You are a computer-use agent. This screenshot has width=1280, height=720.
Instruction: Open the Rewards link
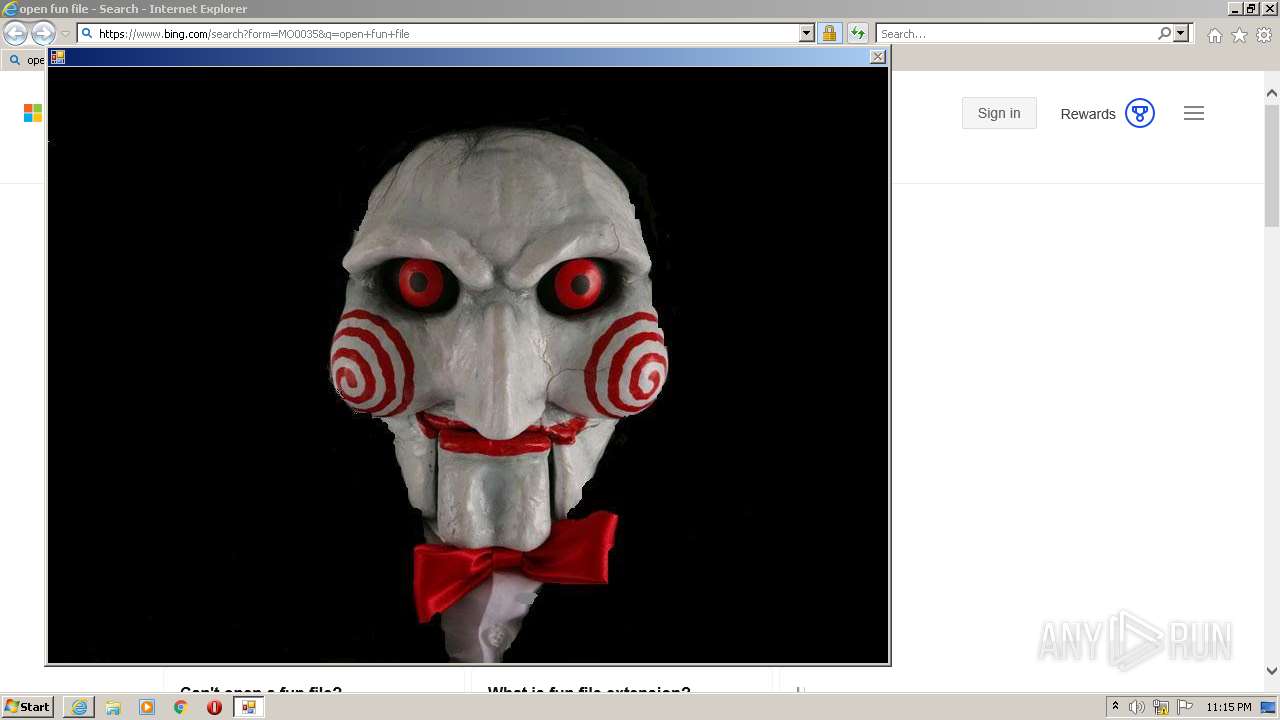1088,114
